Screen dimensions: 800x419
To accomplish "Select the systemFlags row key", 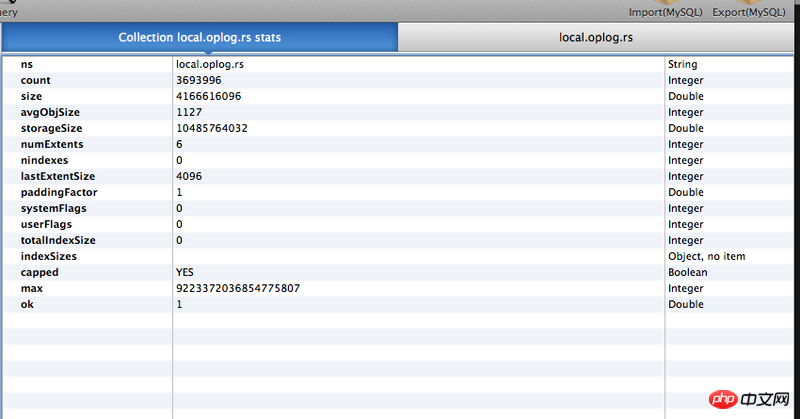I will (x=53, y=208).
